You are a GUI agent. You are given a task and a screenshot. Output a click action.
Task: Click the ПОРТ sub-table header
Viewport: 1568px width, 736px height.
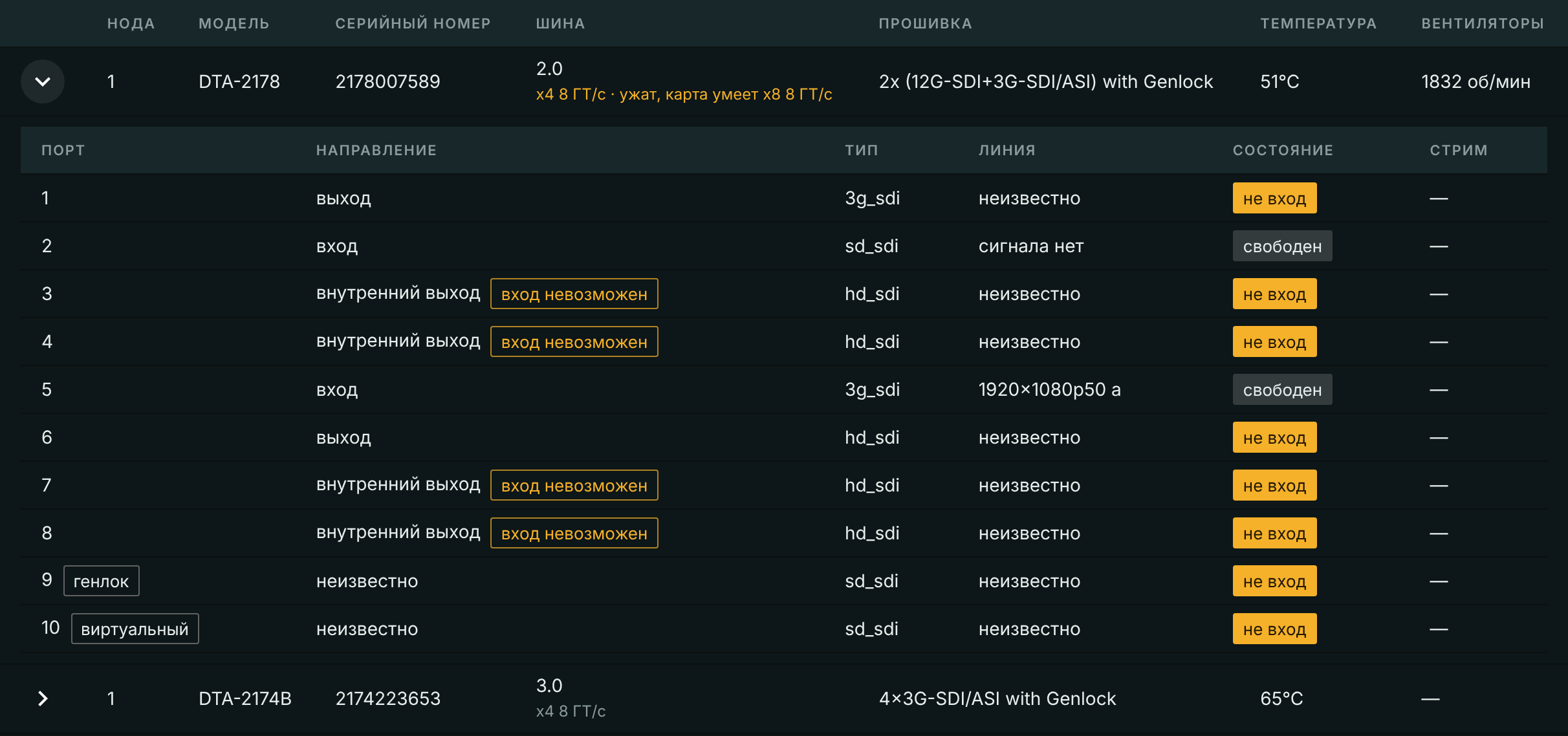(63, 150)
